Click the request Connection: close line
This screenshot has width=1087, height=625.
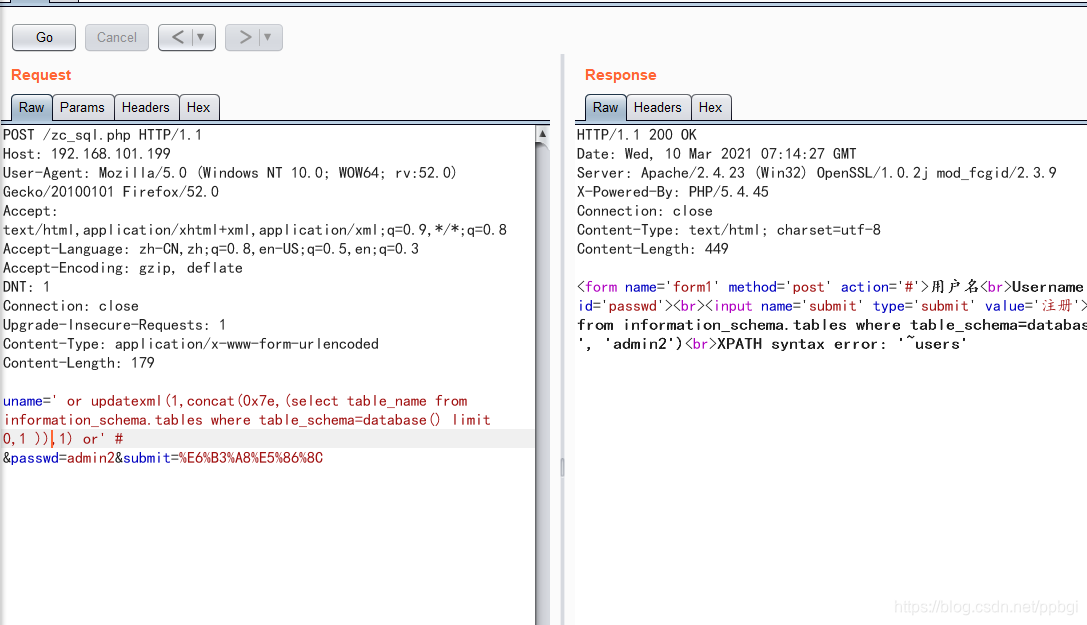pos(71,306)
